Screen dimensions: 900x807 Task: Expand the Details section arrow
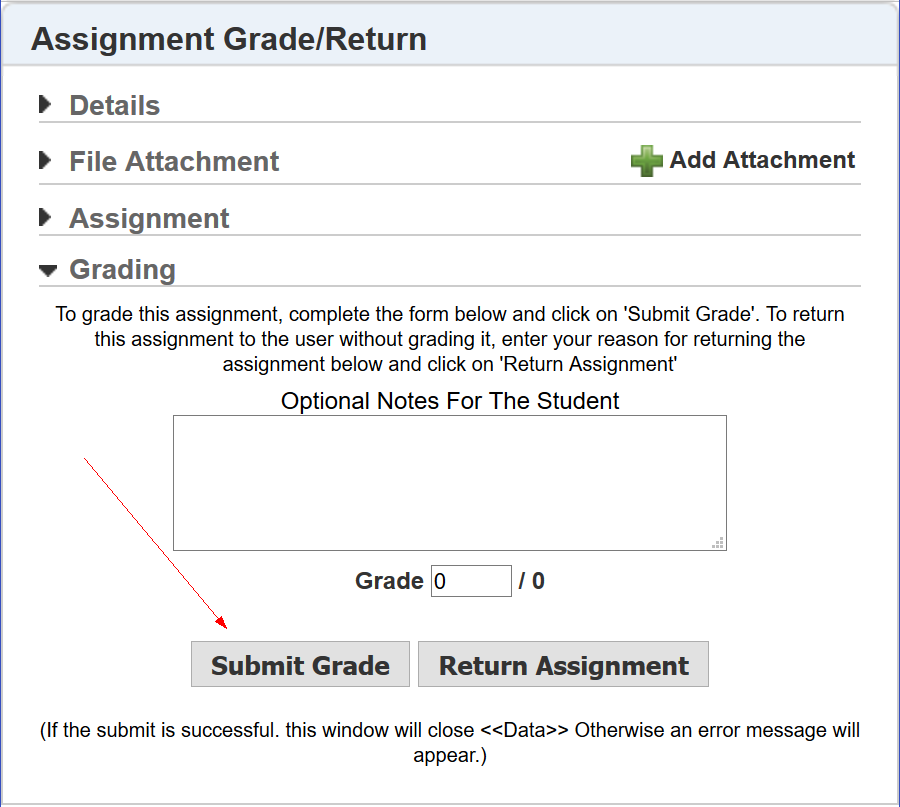pyautogui.click(x=45, y=104)
